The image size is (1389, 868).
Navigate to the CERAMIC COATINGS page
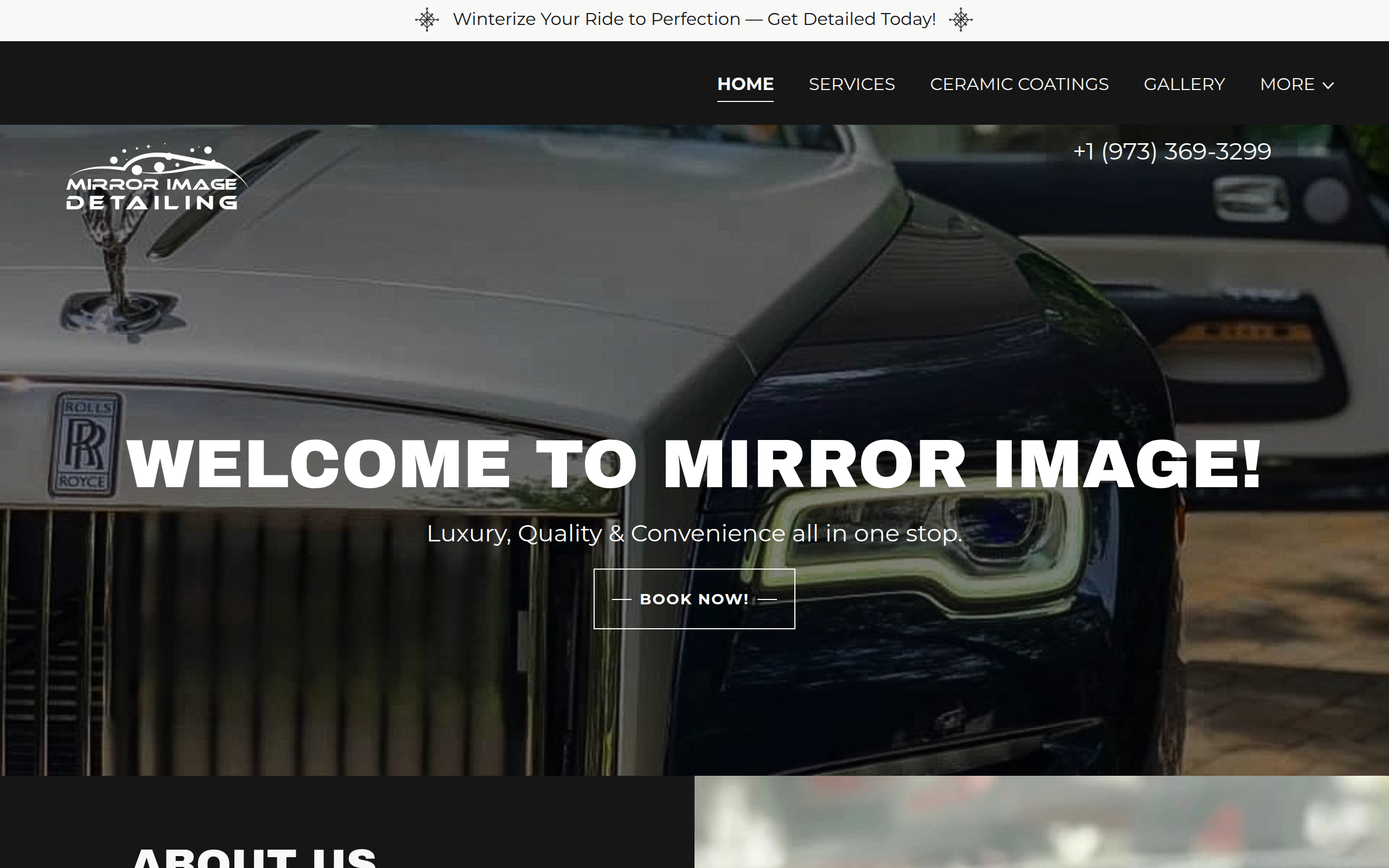pos(1019,84)
